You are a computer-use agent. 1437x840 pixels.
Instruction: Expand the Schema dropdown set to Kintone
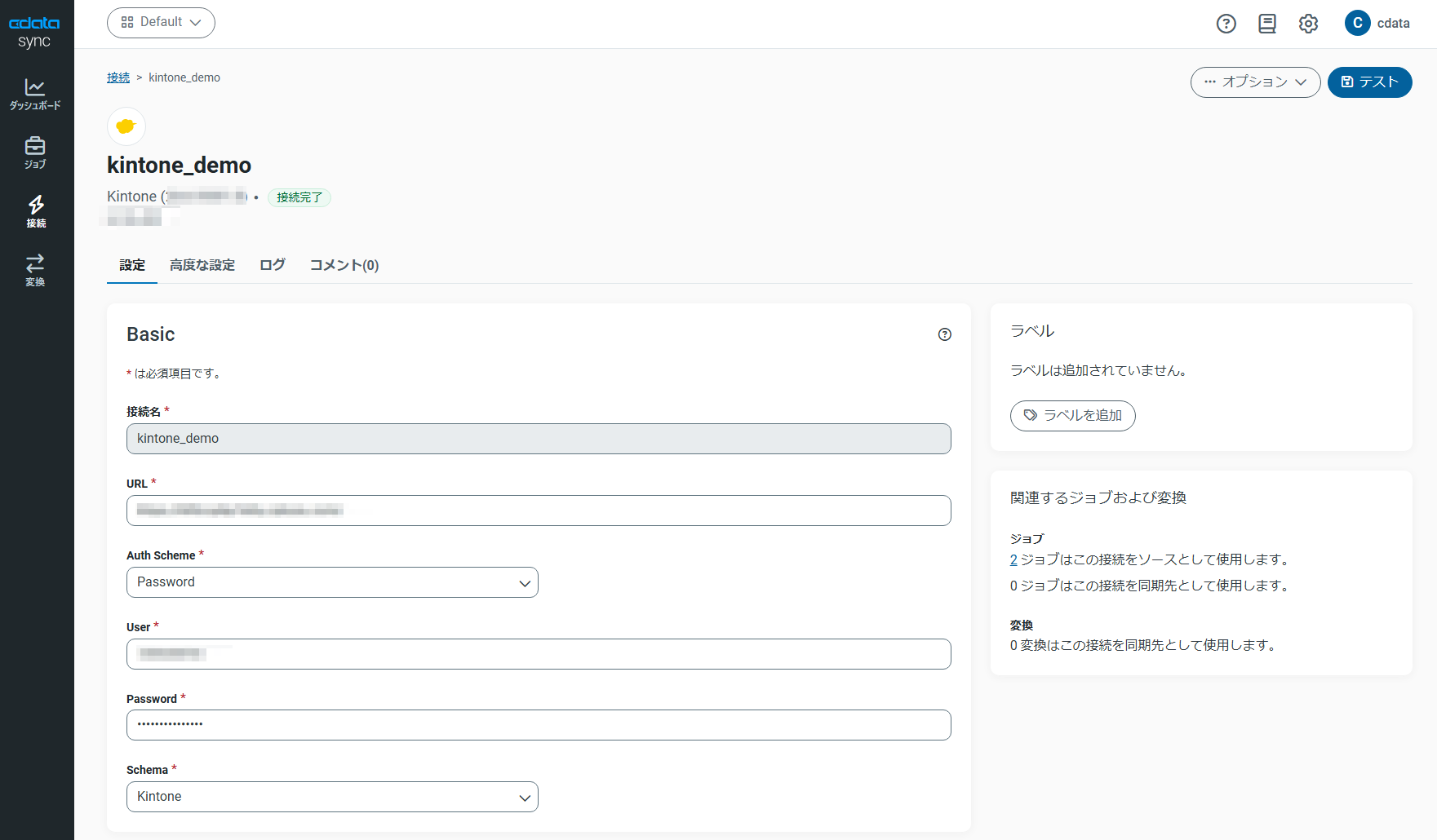[332, 797]
